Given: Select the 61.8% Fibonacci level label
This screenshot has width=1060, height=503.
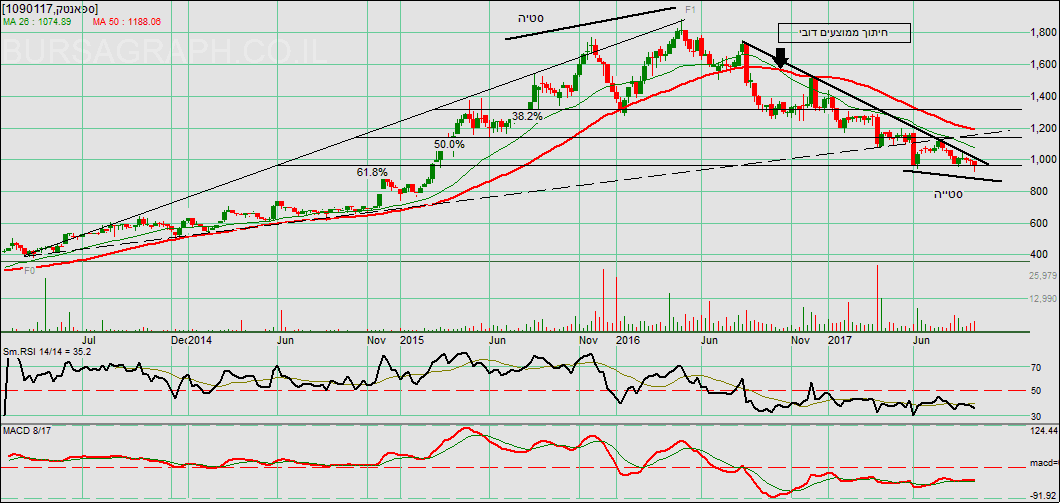Looking at the screenshot, I should click(372, 173).
